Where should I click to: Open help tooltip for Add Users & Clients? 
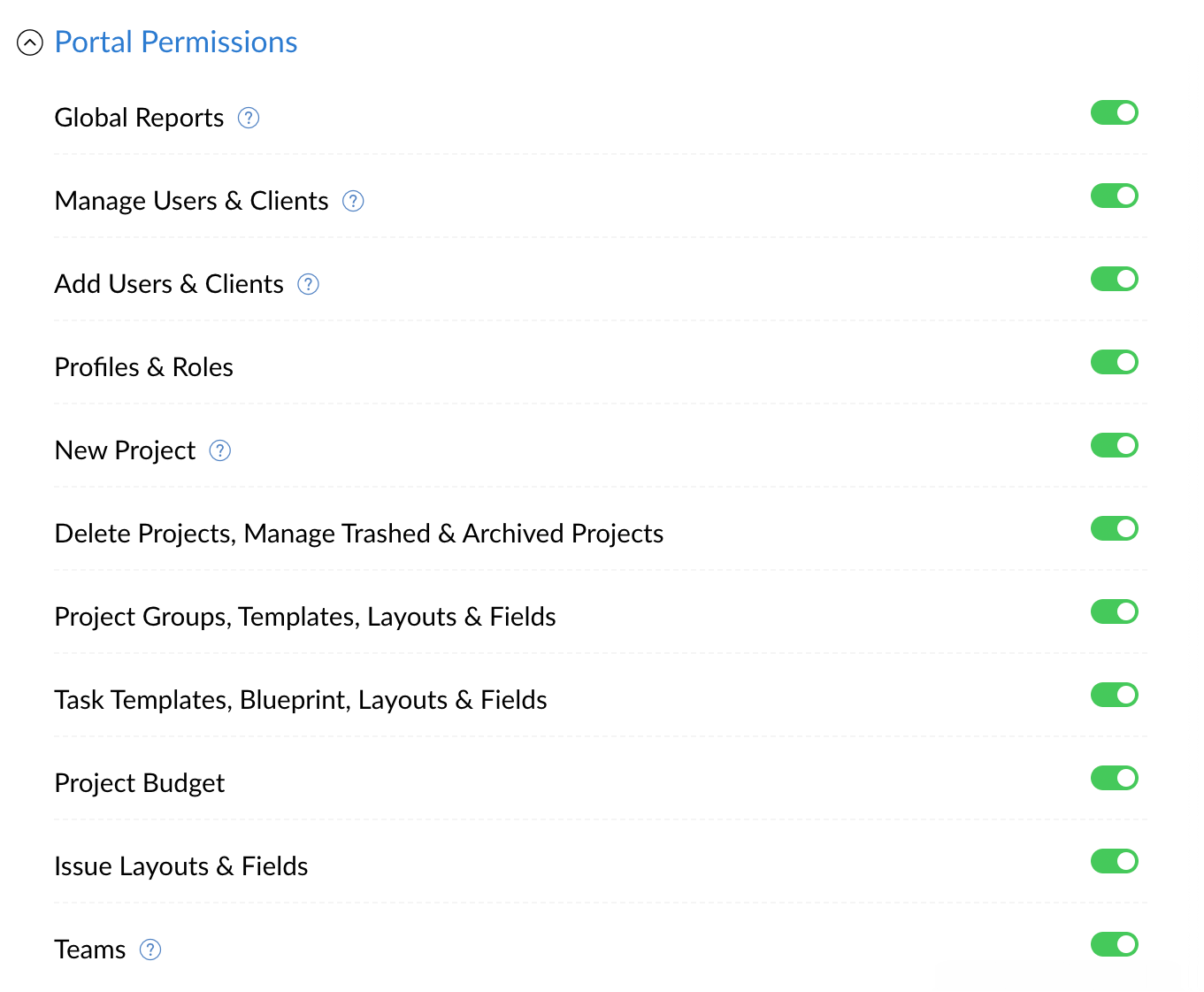308,284
